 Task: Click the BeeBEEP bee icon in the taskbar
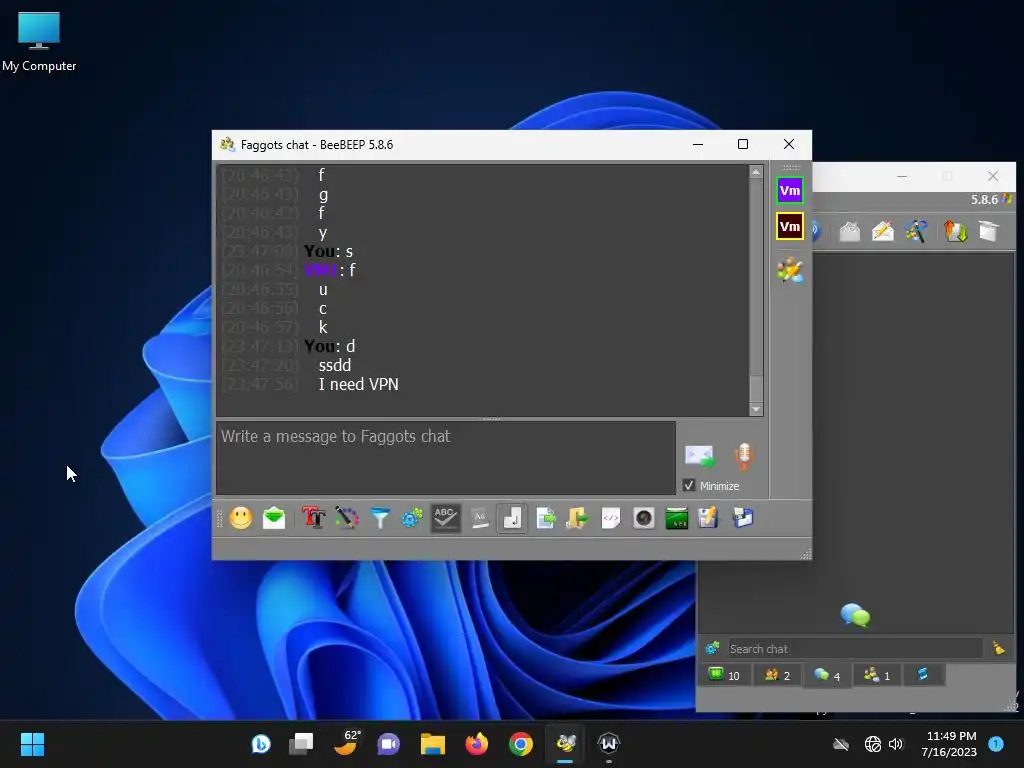click(x=565, y=744)
